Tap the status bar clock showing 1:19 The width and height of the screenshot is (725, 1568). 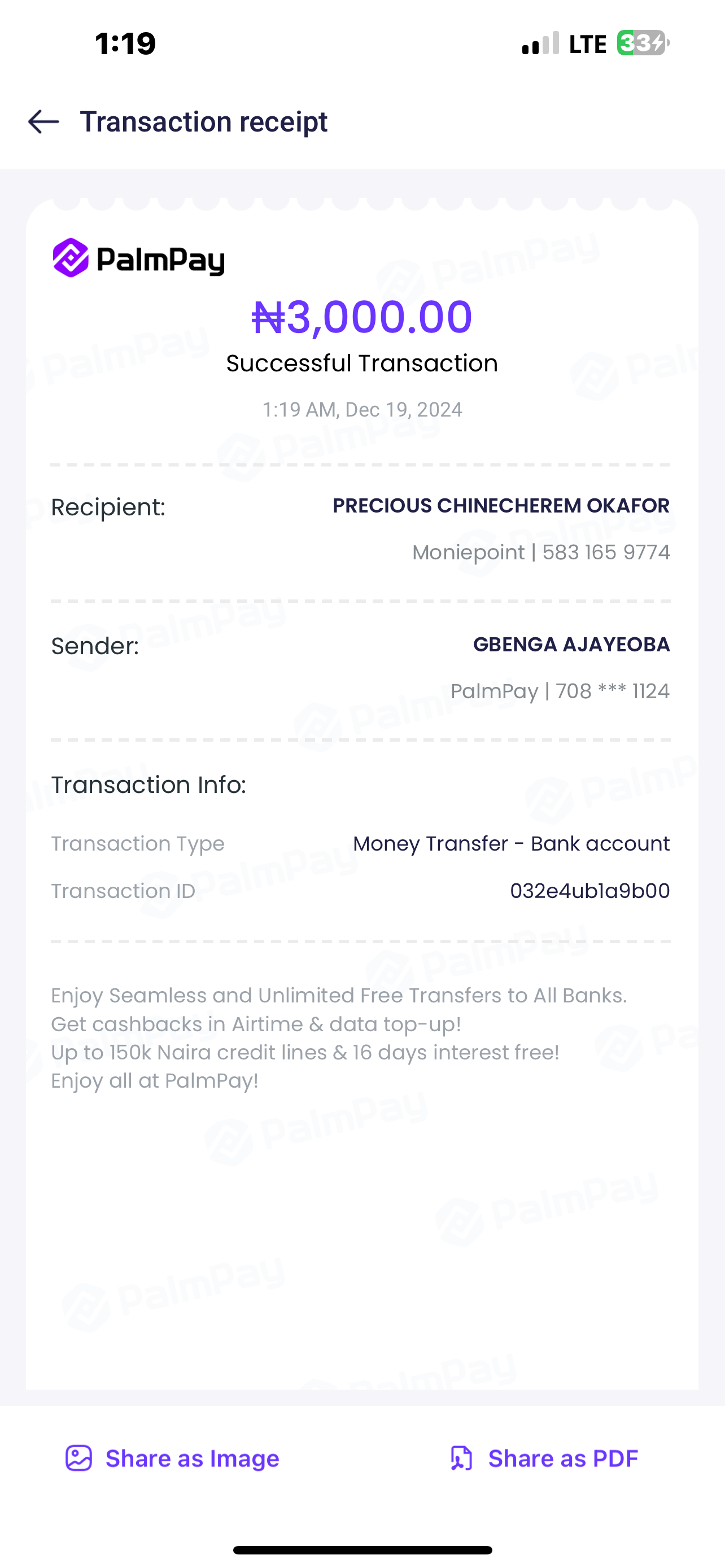tap(125, 44)
